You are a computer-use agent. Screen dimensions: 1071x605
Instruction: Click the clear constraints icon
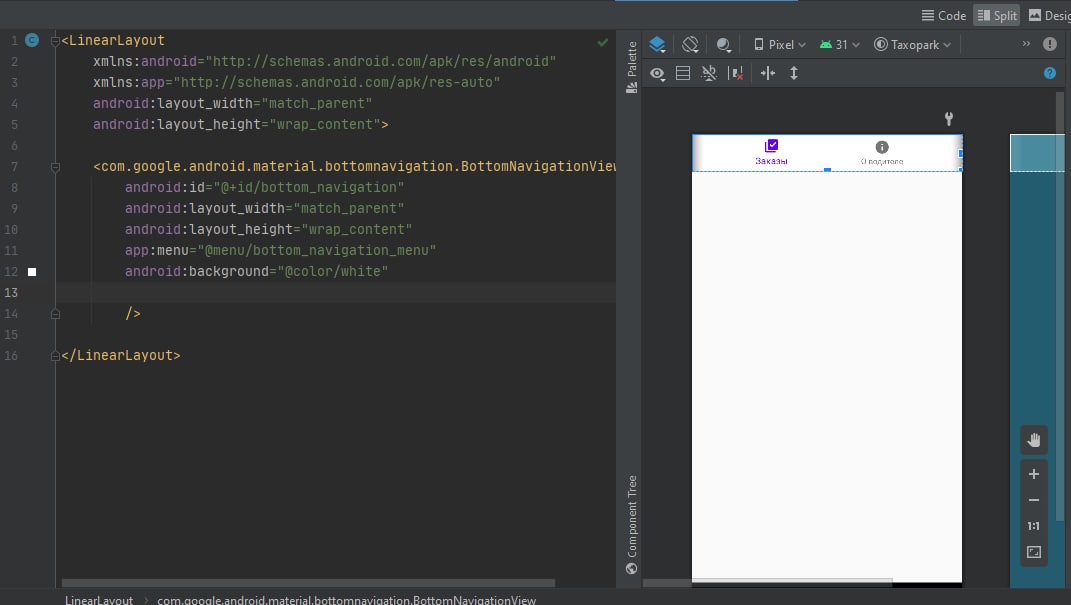pyautogui.click(x=736, y=73)
